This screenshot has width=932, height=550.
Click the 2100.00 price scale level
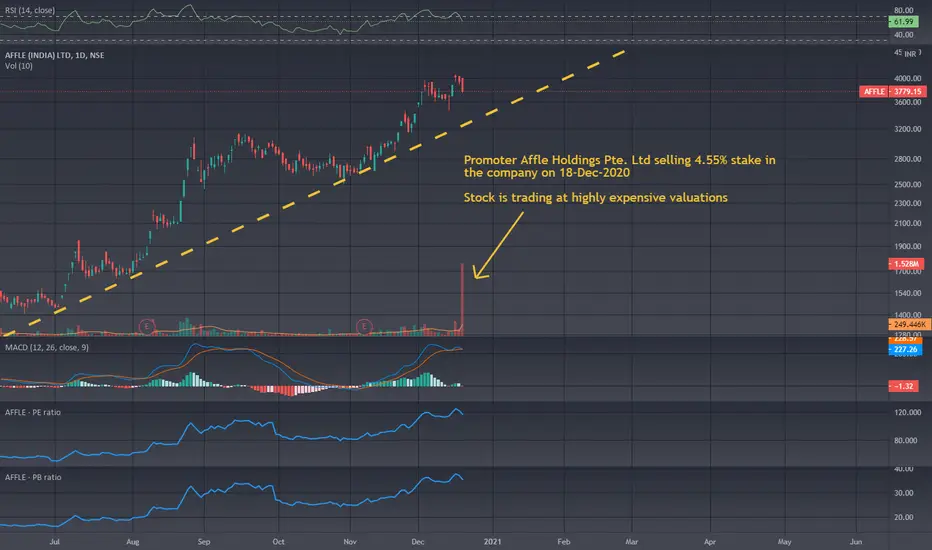908,223
